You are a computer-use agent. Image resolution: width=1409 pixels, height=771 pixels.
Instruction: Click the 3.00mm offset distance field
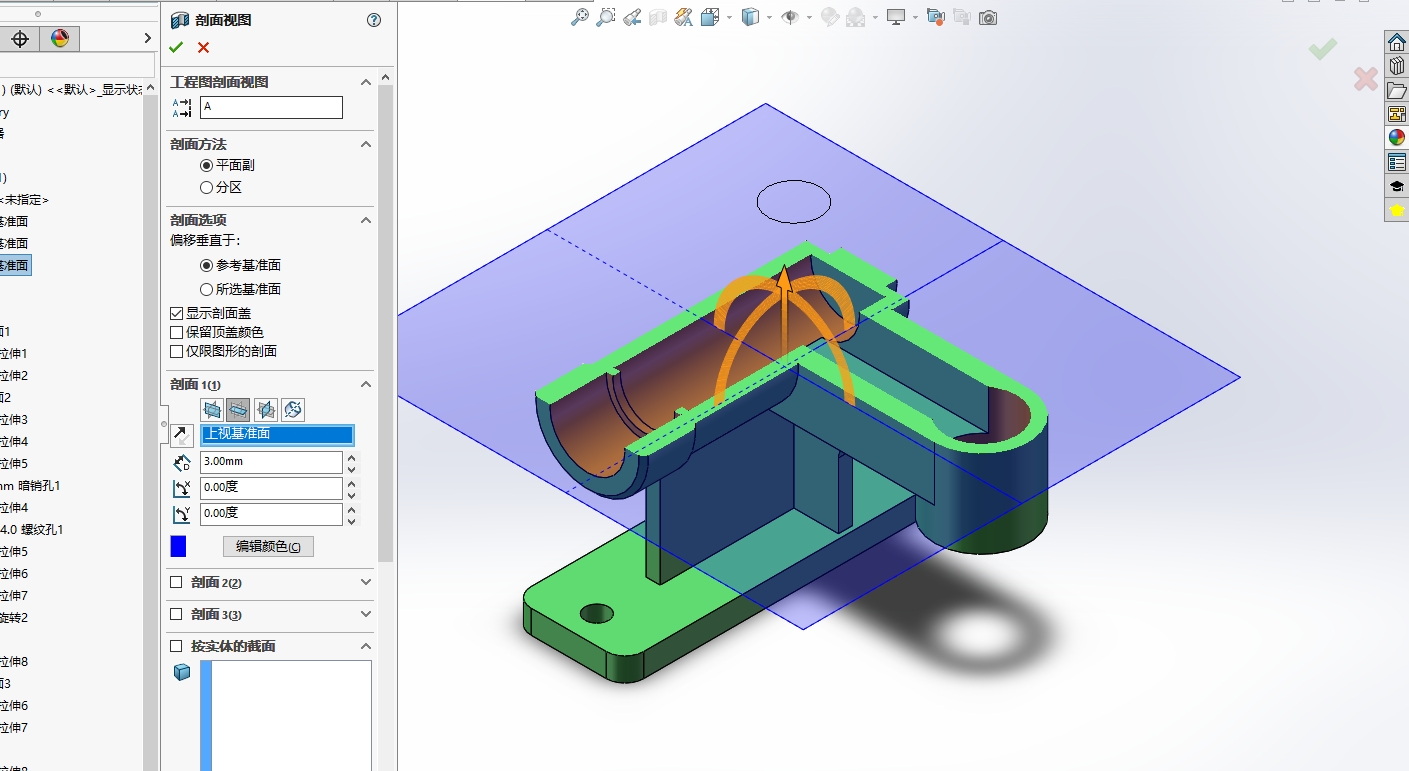coord(271,462)
